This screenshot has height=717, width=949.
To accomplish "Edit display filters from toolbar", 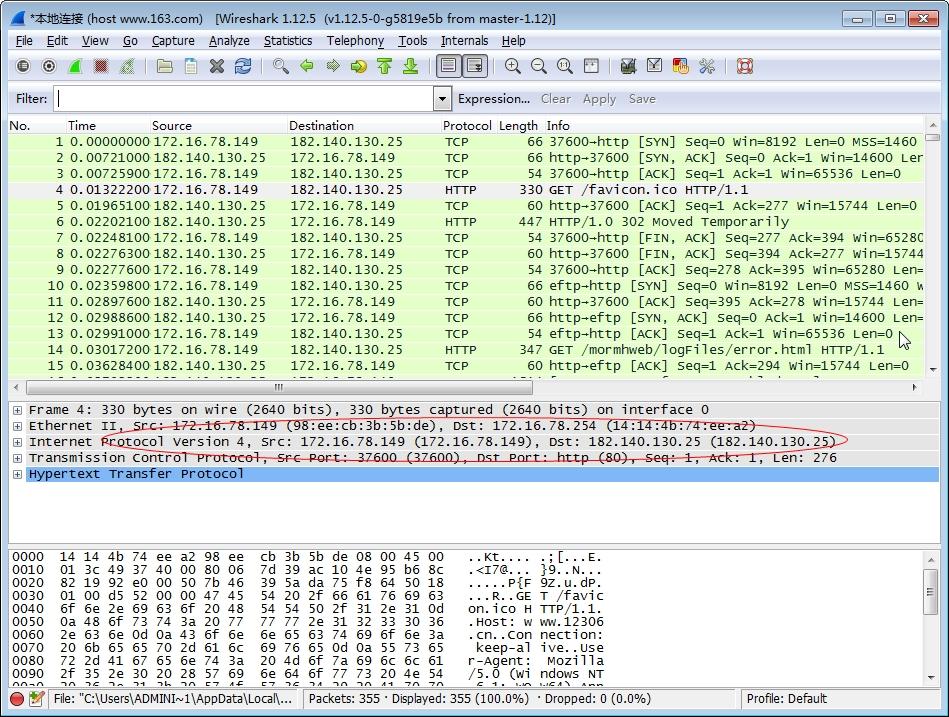I will click(x=654, y=66).
